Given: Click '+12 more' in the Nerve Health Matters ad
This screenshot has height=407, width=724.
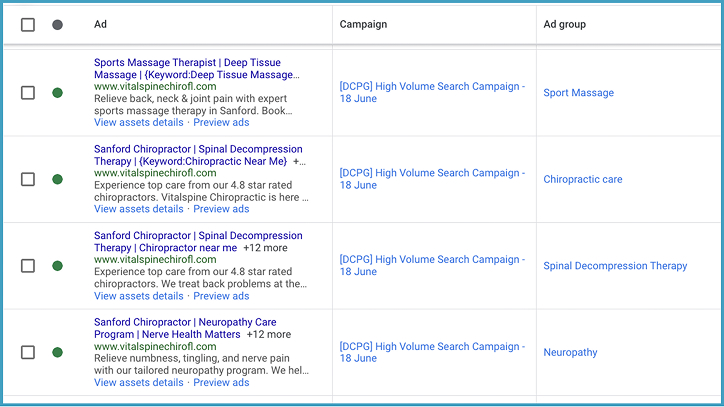Looking at the screenshot, I should [x=269, y=334].
